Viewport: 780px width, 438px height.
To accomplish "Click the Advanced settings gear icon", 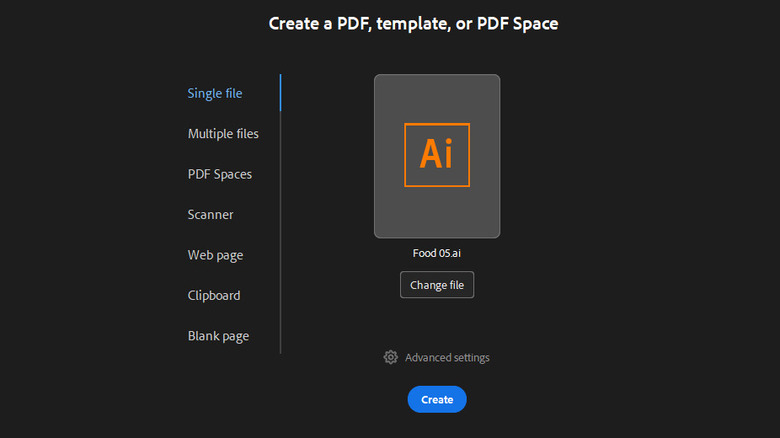I will click(x=390, y=357).
